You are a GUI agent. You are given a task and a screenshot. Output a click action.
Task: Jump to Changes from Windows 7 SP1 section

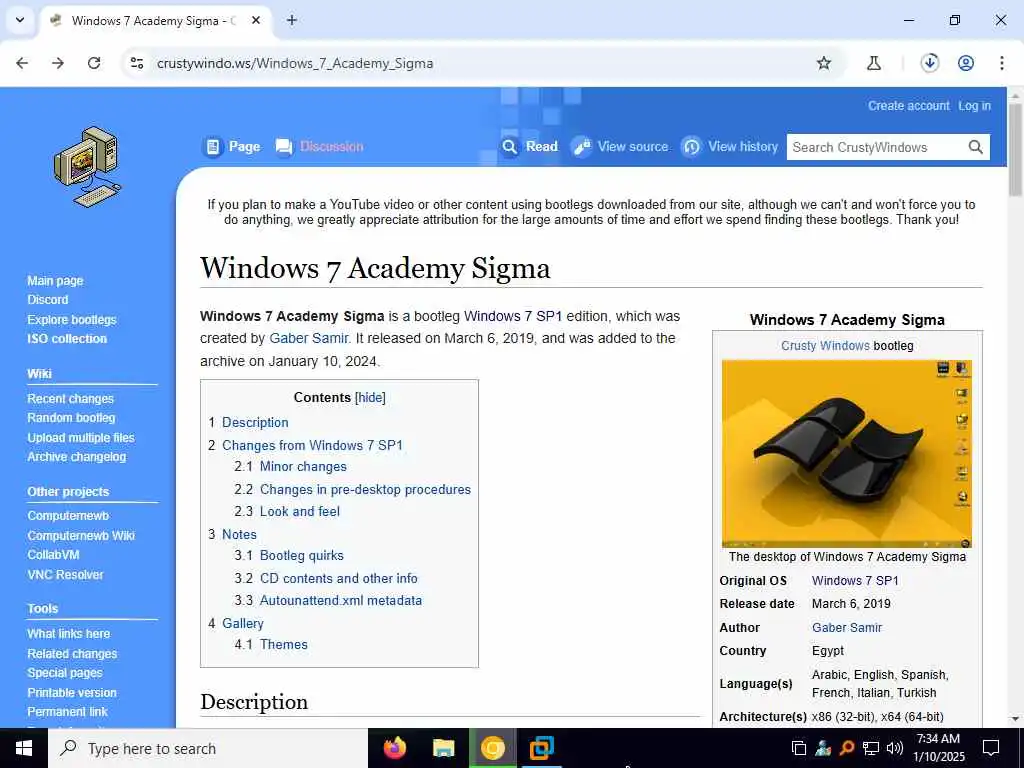(x=306, y=445)
